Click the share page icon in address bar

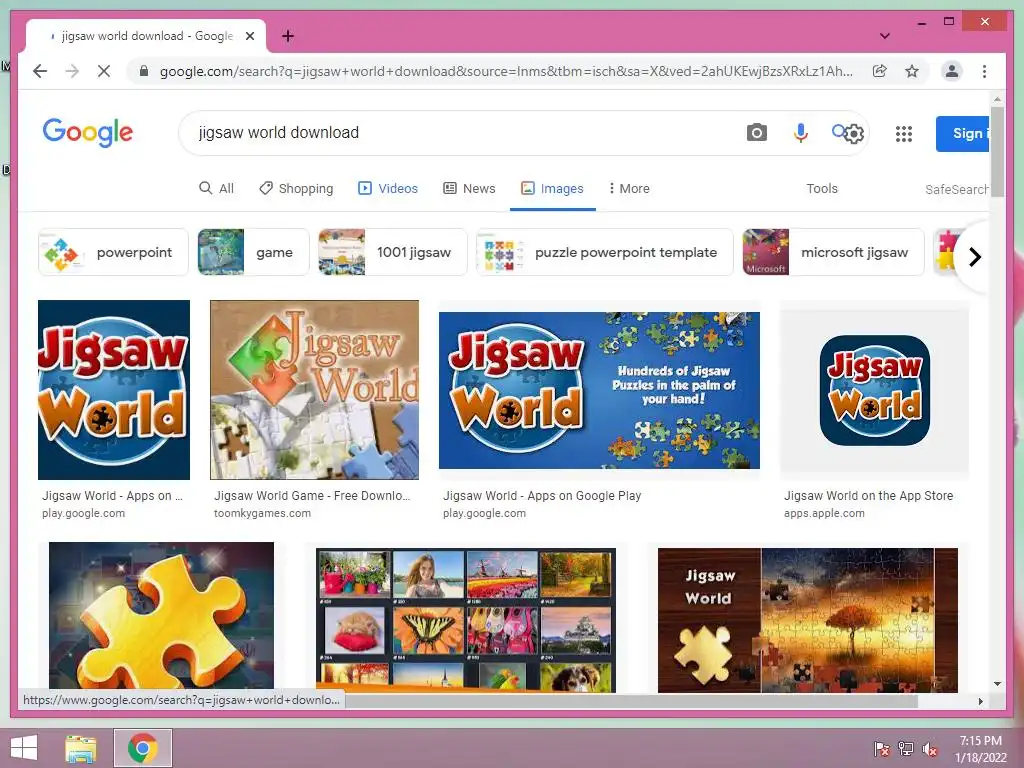click(x=880, y=71)
